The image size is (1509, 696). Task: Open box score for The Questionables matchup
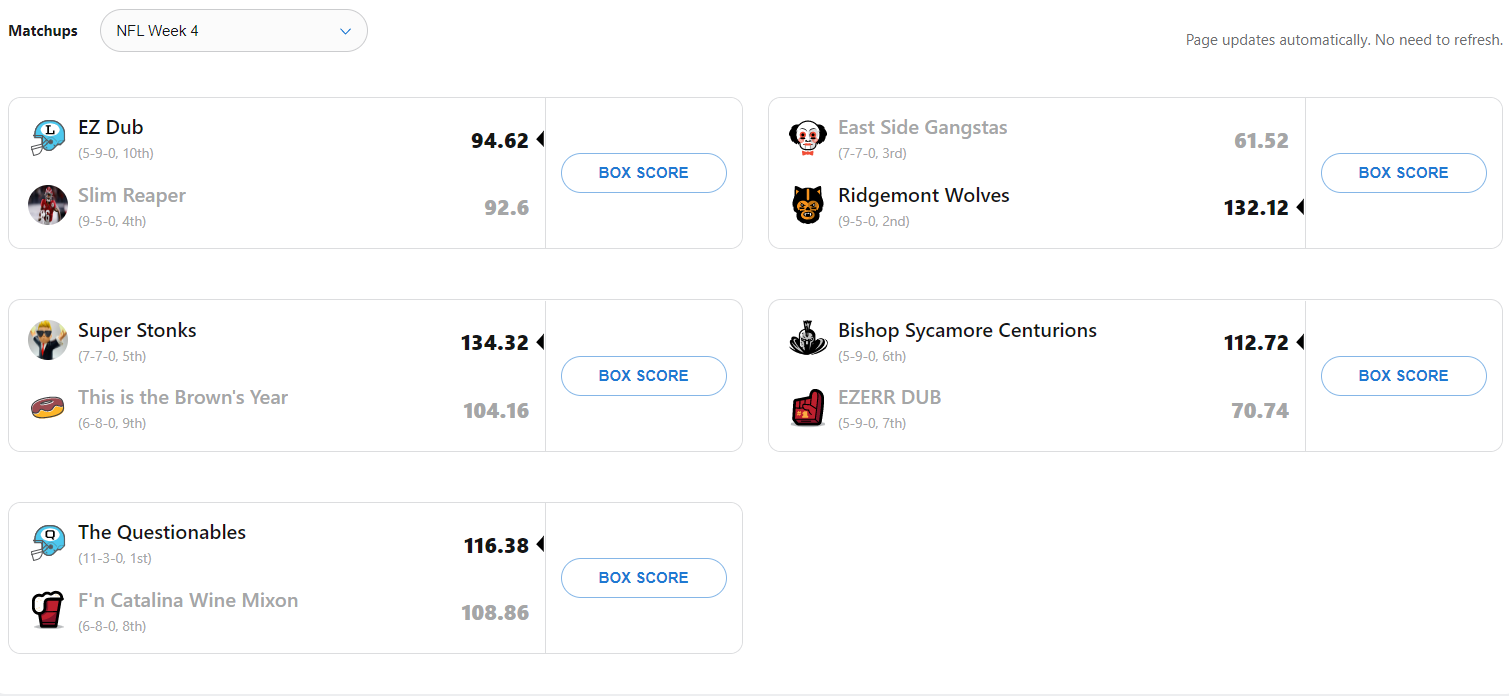point(643,578)
